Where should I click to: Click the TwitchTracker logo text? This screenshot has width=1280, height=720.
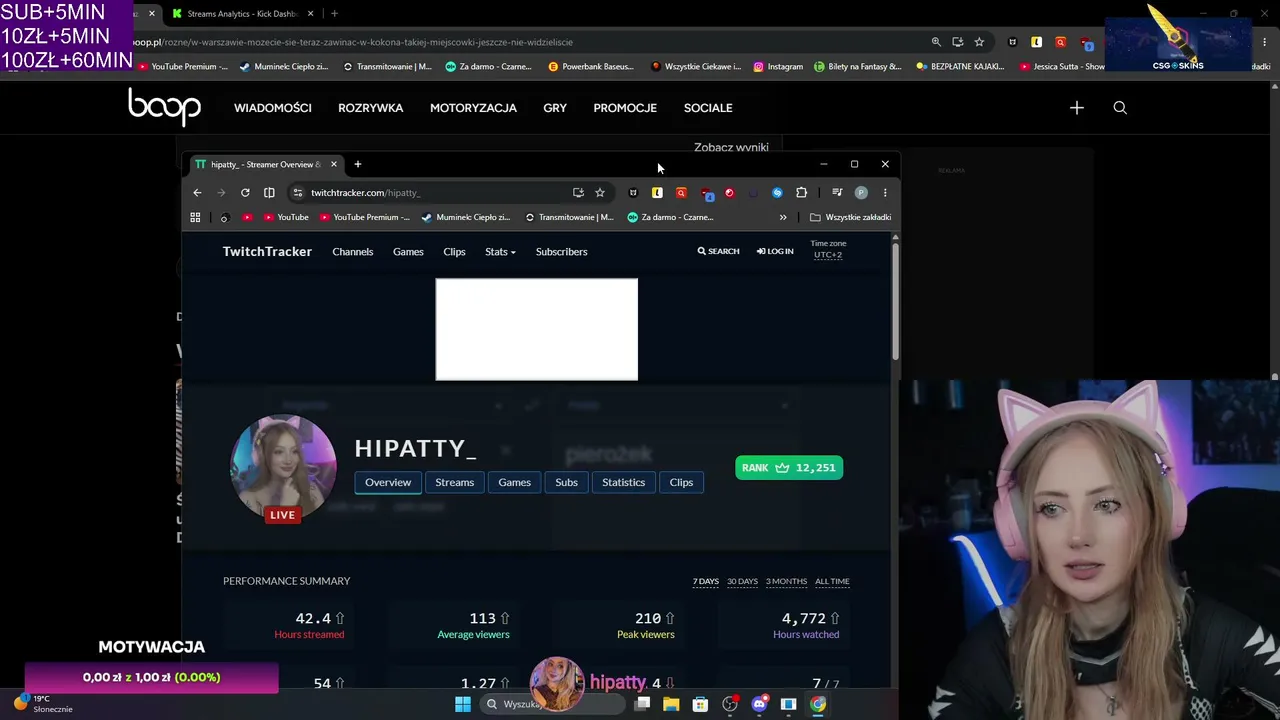click(267, 252)
